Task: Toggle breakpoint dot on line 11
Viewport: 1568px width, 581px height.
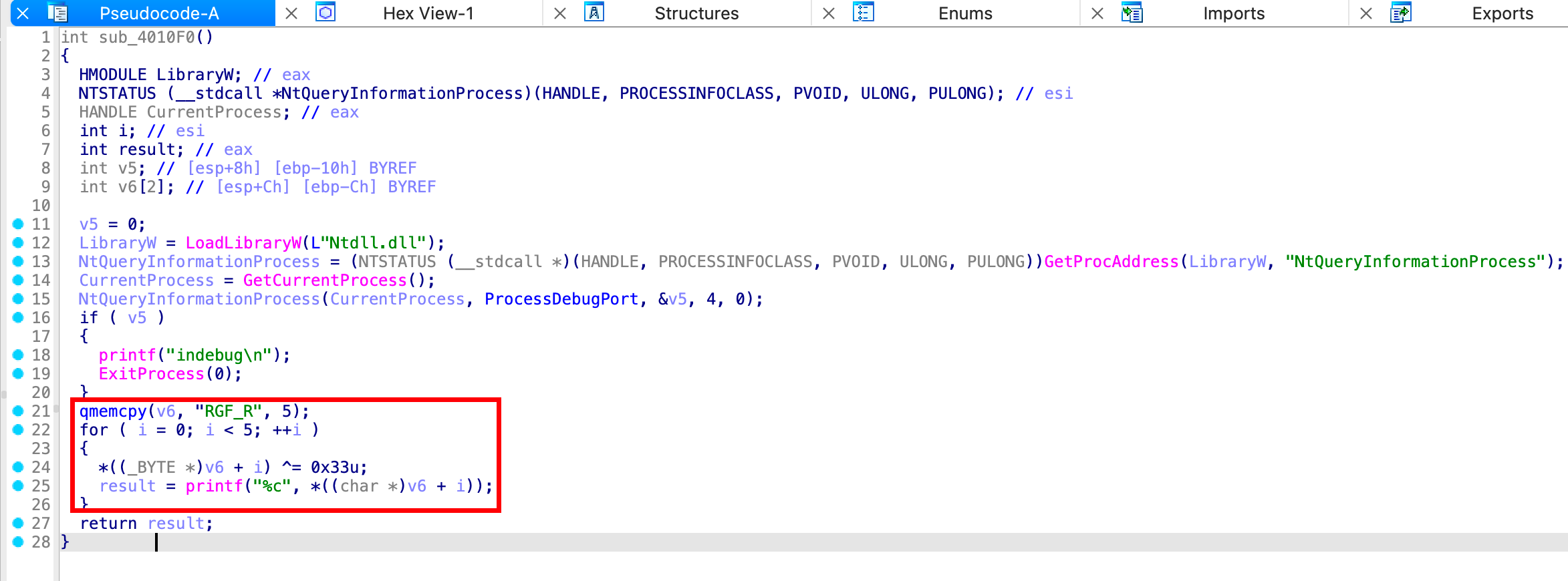Action: click(x=18, y=224)
